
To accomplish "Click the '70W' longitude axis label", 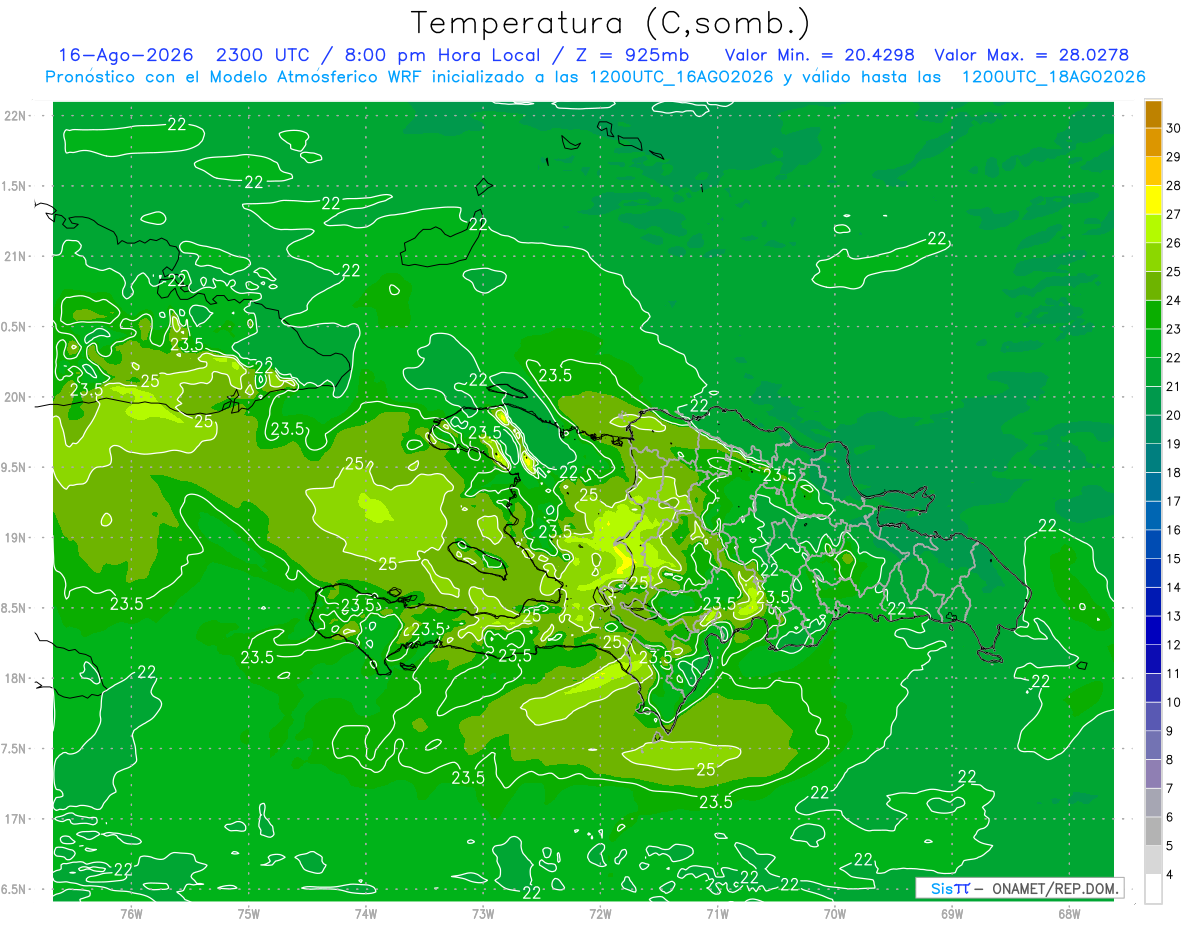I will 835,913.
